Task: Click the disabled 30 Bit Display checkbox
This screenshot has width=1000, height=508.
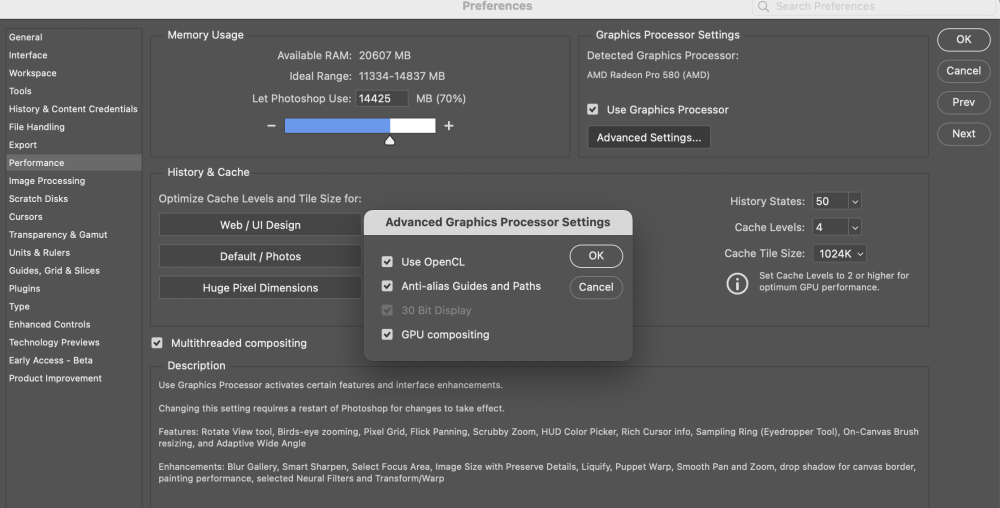Action: 387,310
